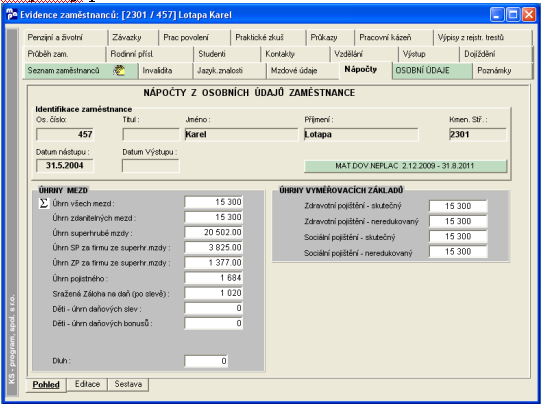Click the application icon in title bar
Viewport: 543px width, 405px height.
coord(12,15)
